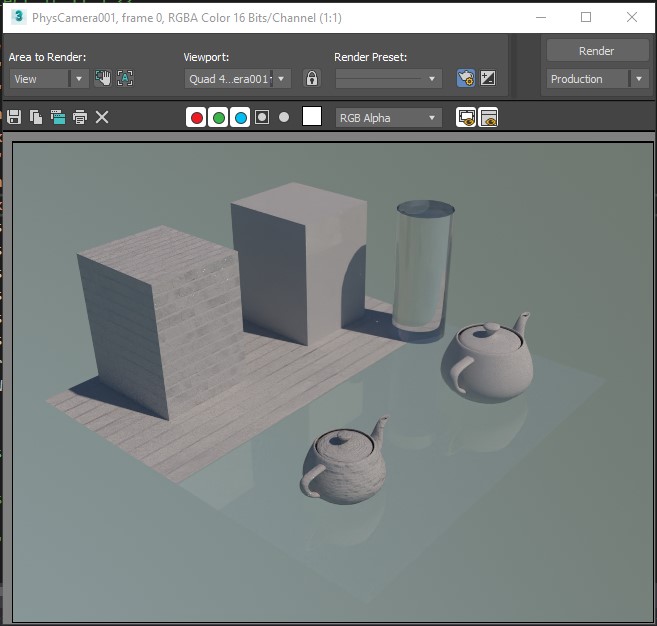Click the Render button
This screenshot has height=626, width=657.
tap(596, 51)
